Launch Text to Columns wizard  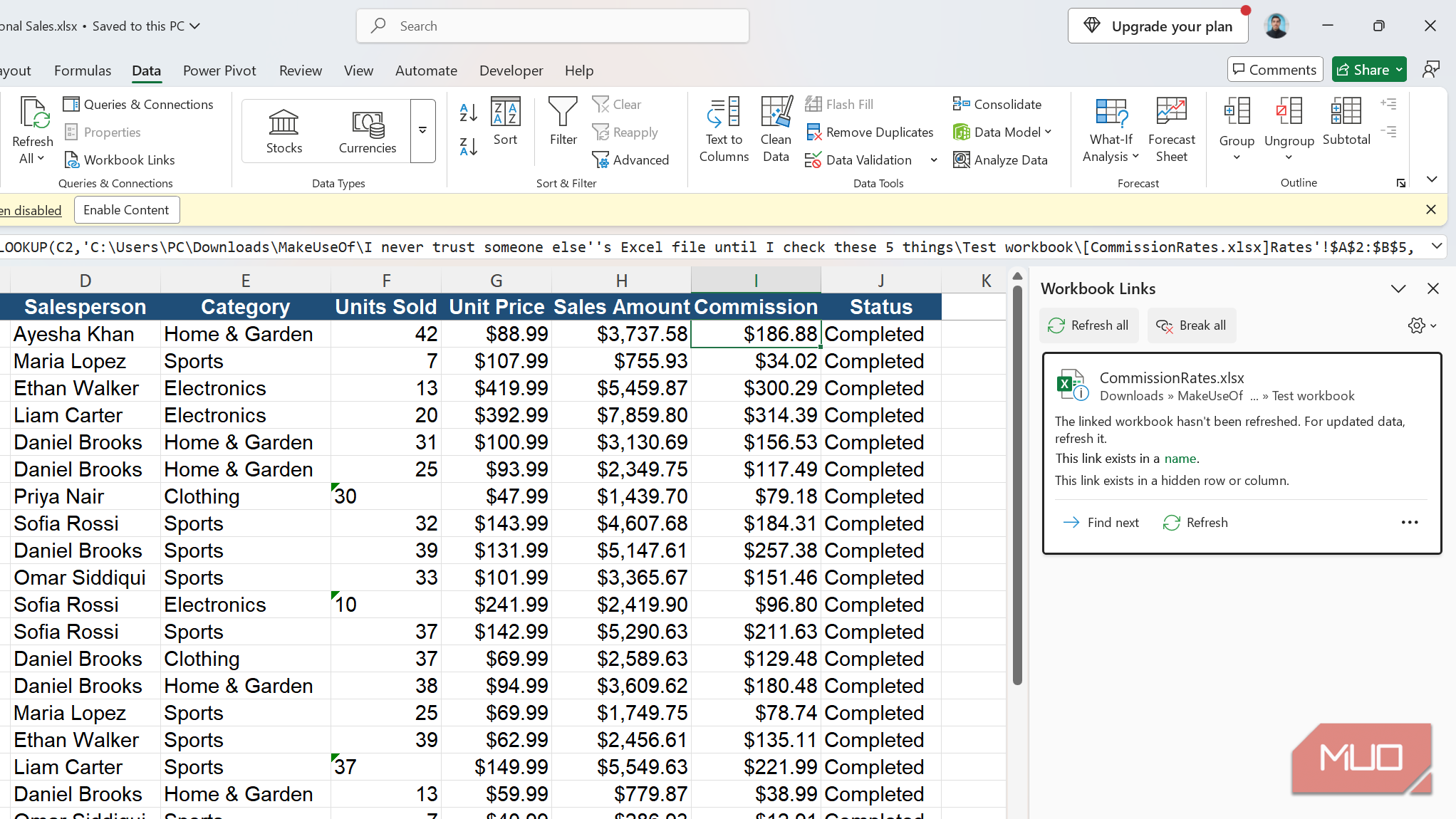pyautogui.click(x=724, y=130)
